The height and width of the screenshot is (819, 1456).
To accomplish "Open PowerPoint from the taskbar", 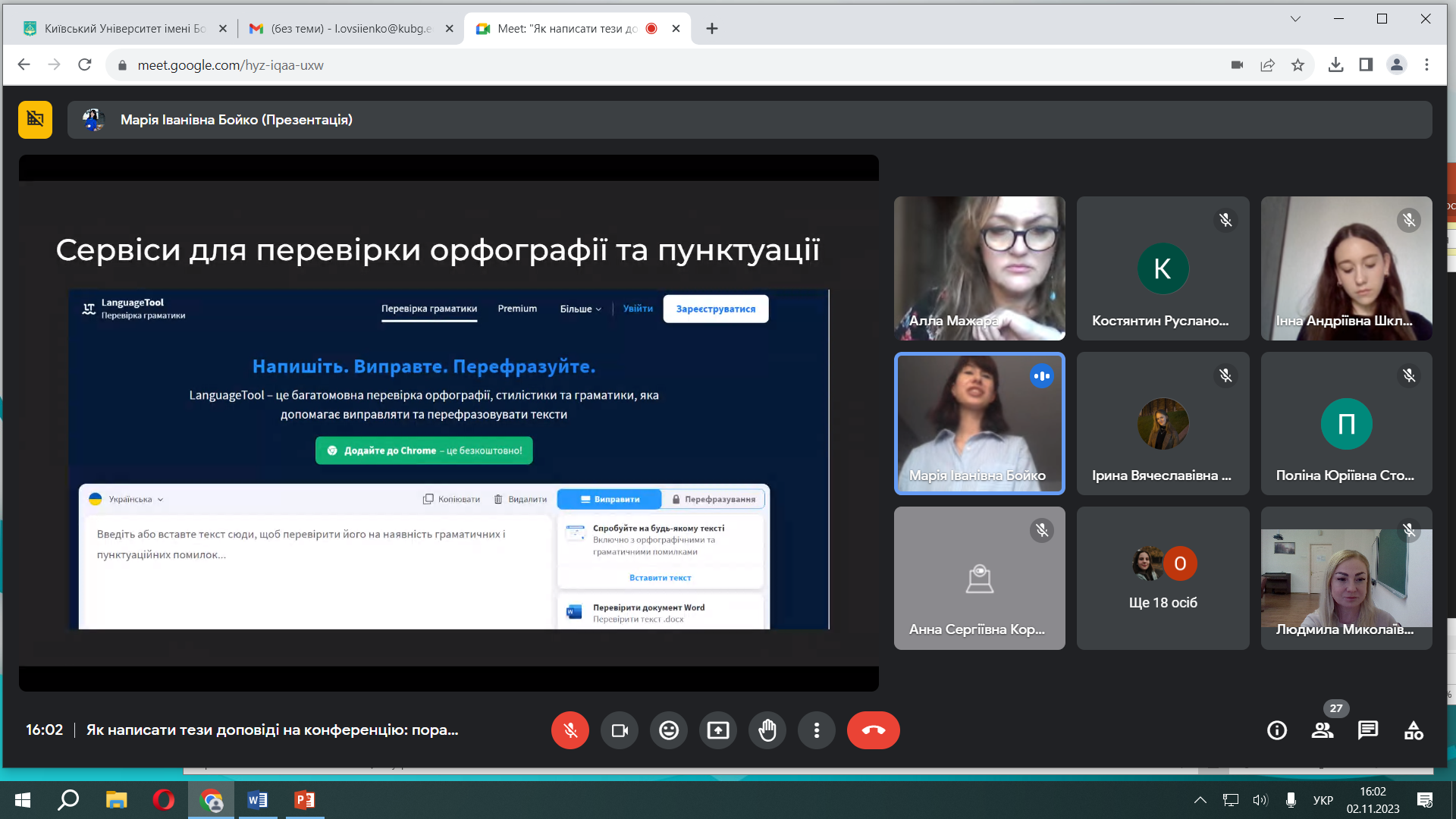I will (x=305, y=800).
